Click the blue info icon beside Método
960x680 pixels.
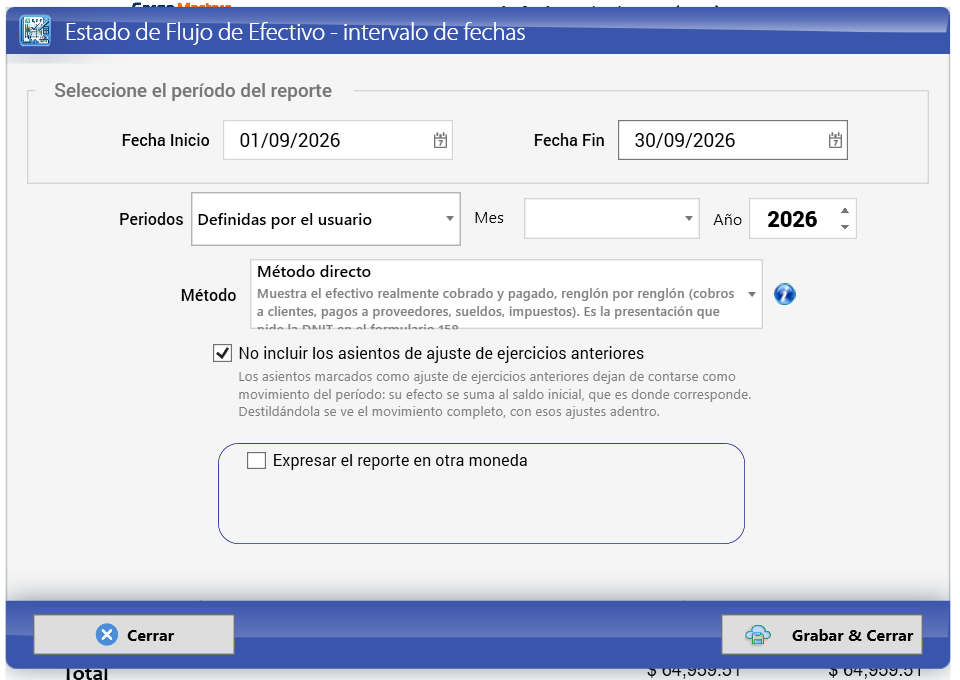[784, 294]
